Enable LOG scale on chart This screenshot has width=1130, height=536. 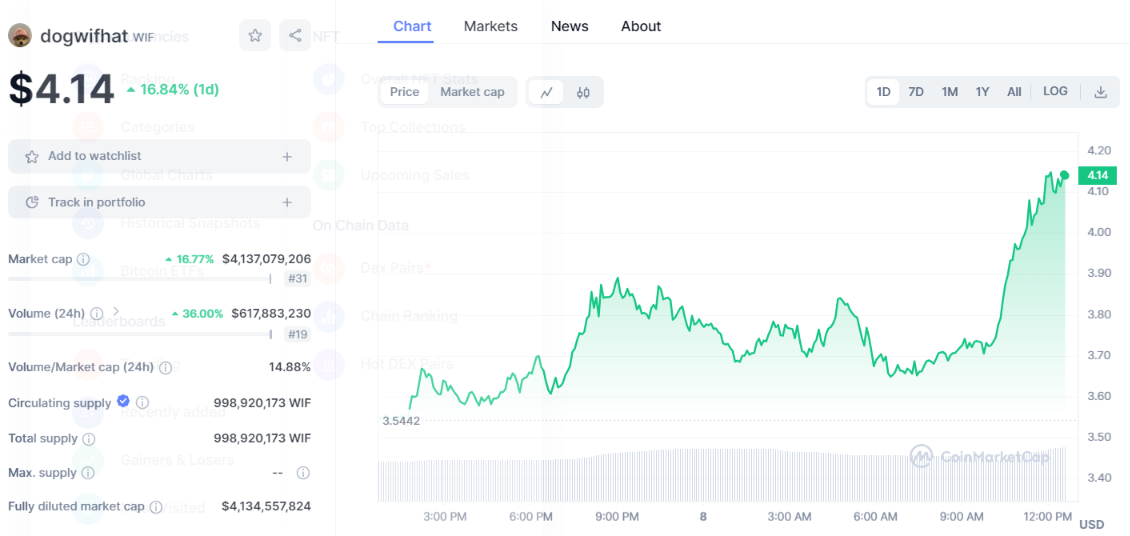(1055, 91)
